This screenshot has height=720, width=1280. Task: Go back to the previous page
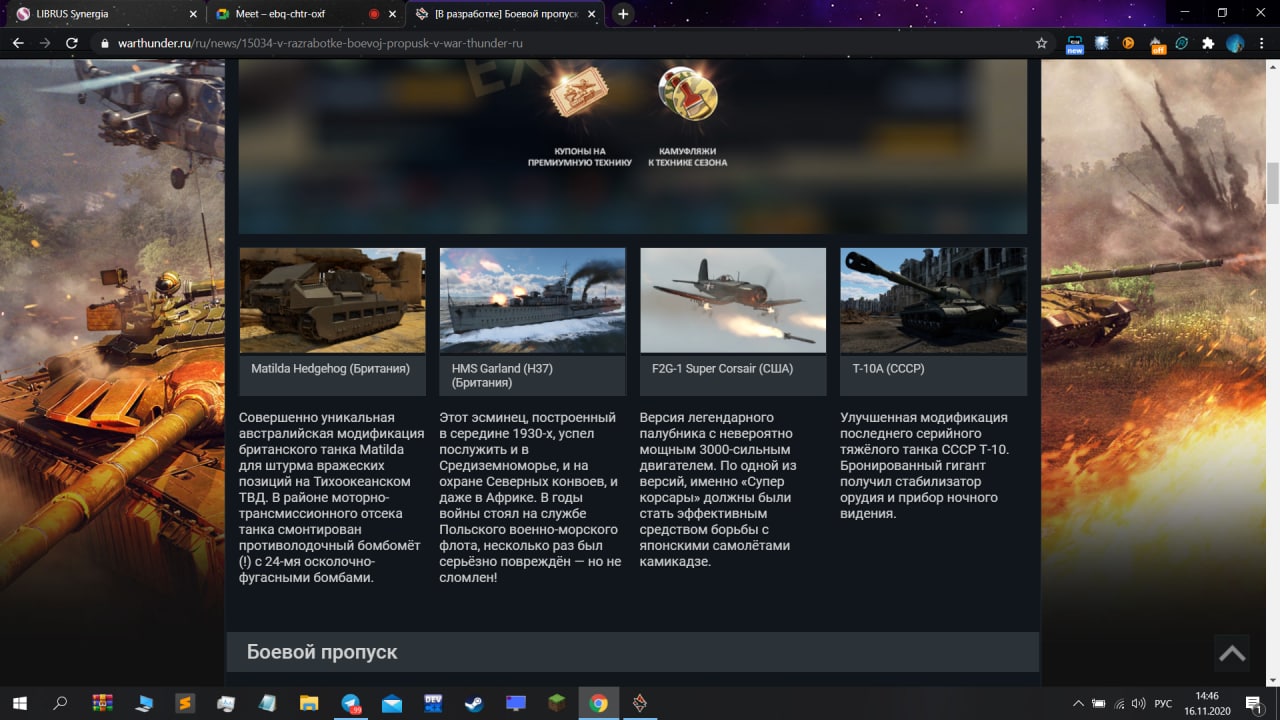(18, 43)
